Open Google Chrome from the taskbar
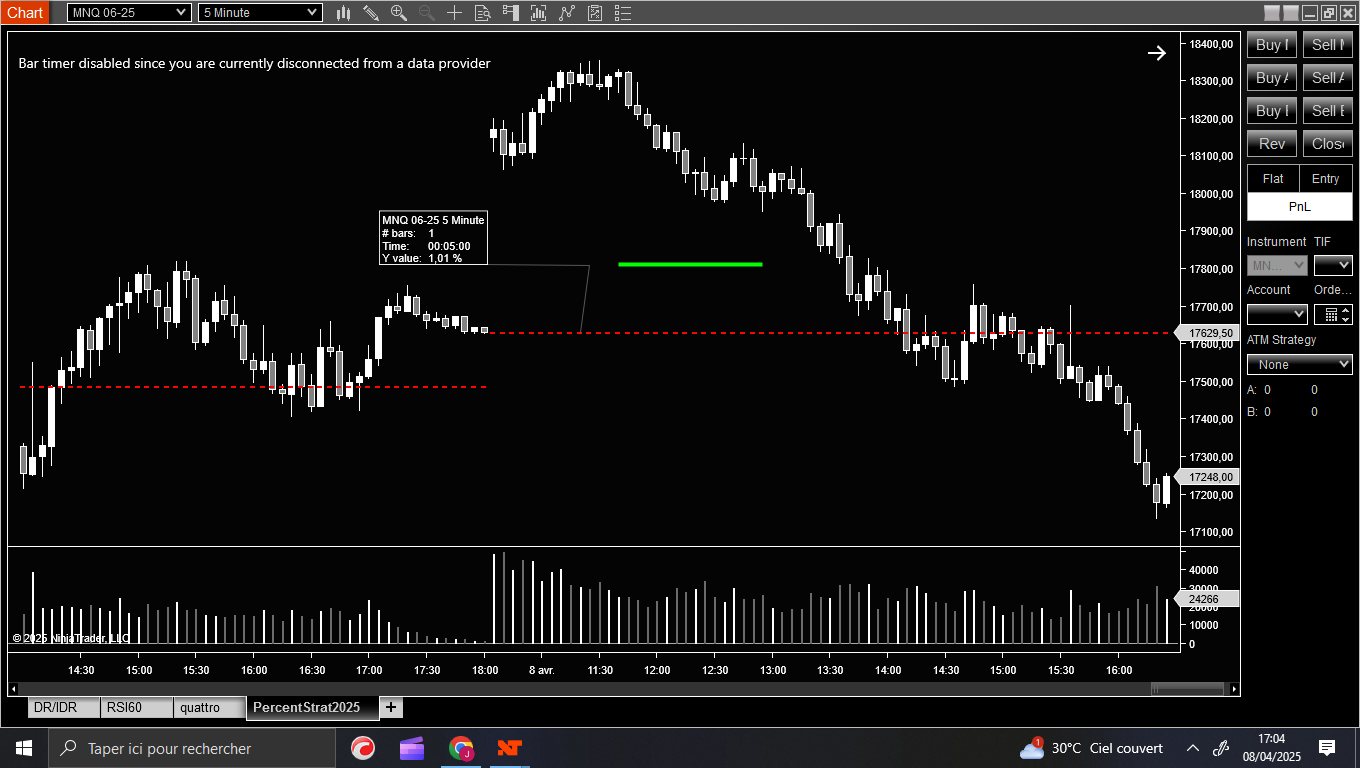 tap(461, 748)
